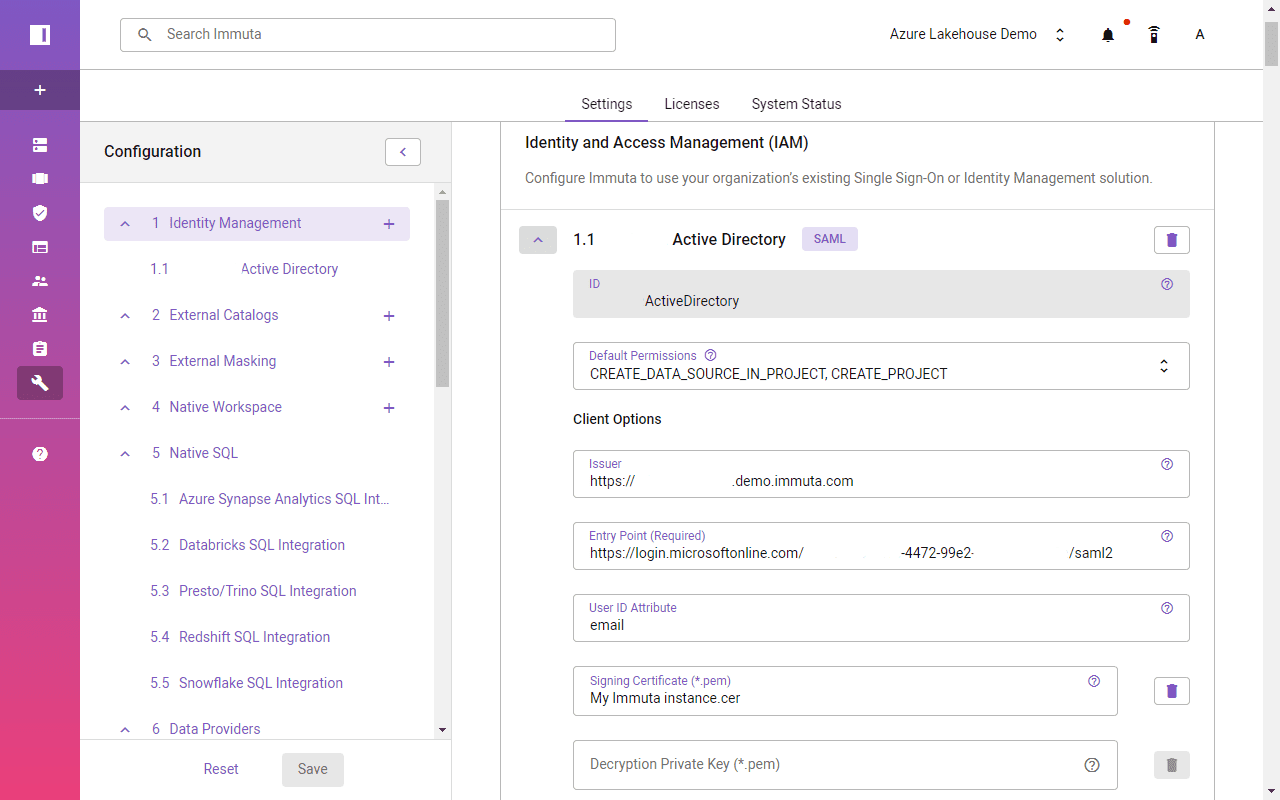
Task: Open the Audit clipboard icon
Action: [x=40, y=349]
